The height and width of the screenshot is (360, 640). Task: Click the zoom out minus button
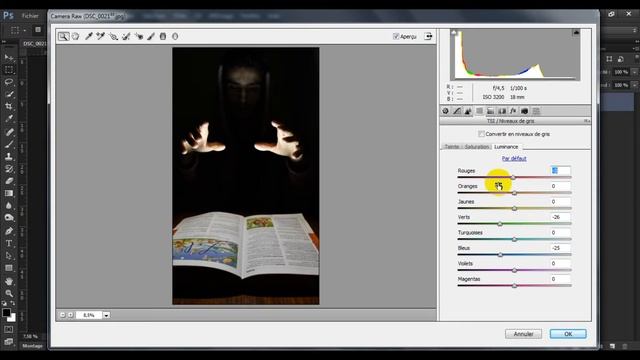click(62, 315)
